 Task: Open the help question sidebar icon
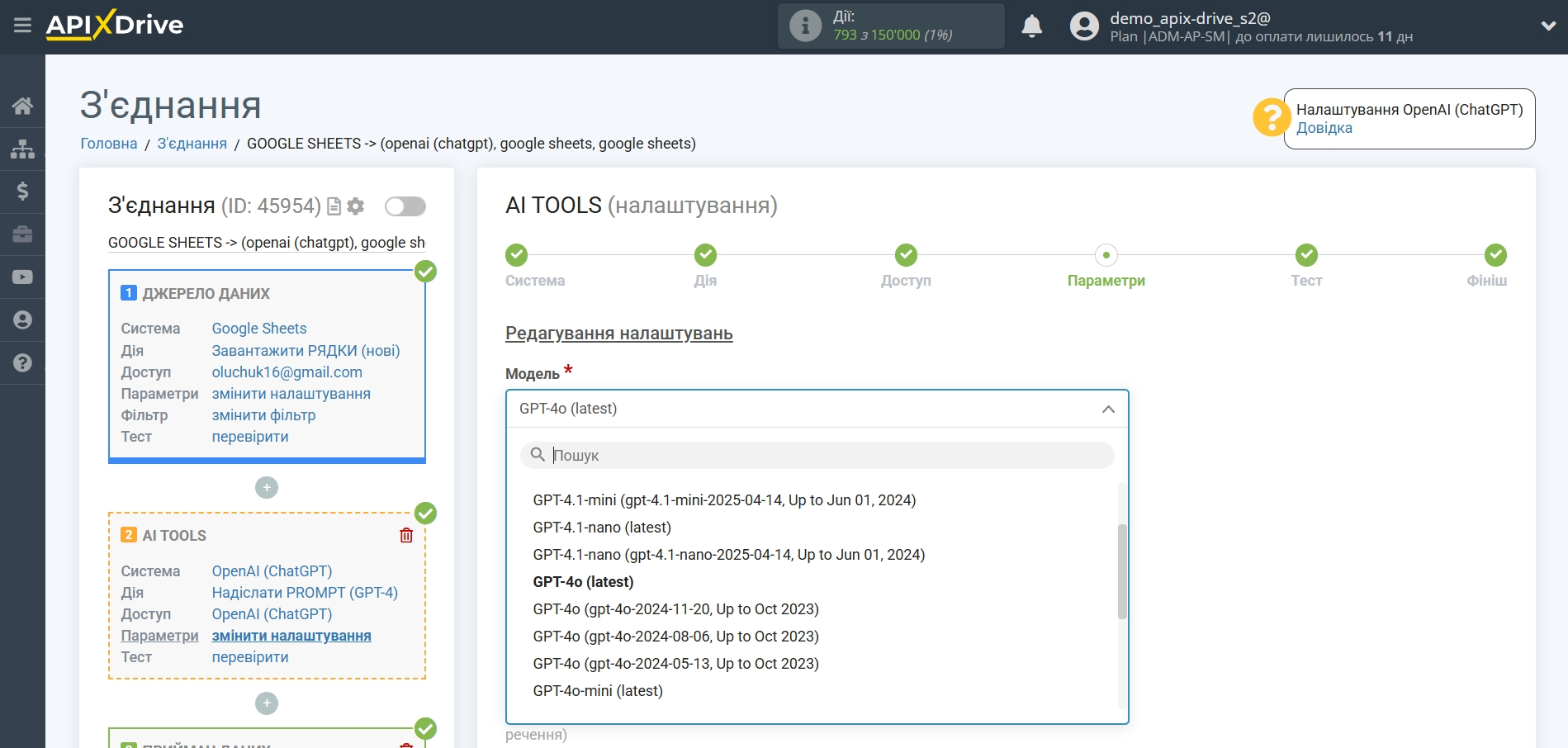pyautogui.click(x=22, y=362)
